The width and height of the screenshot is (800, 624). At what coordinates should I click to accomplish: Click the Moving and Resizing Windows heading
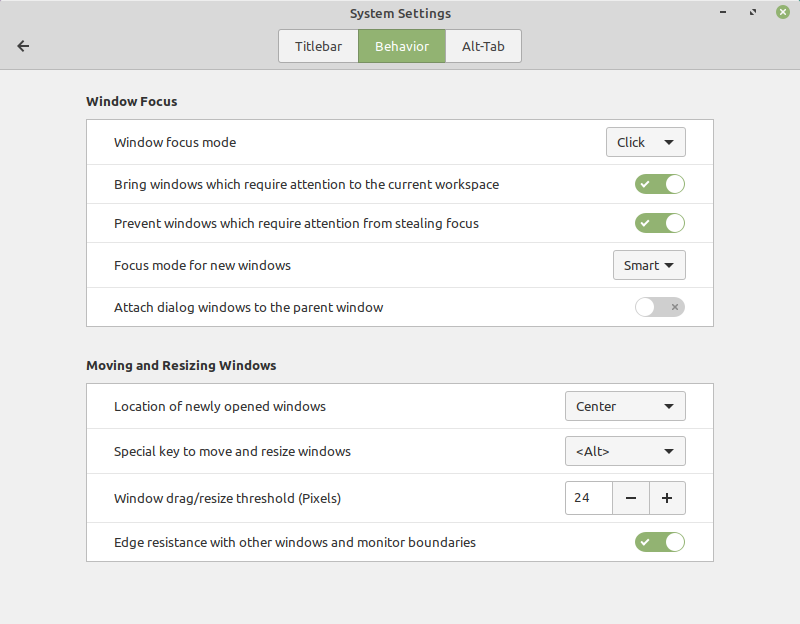[x=181, y=365]
